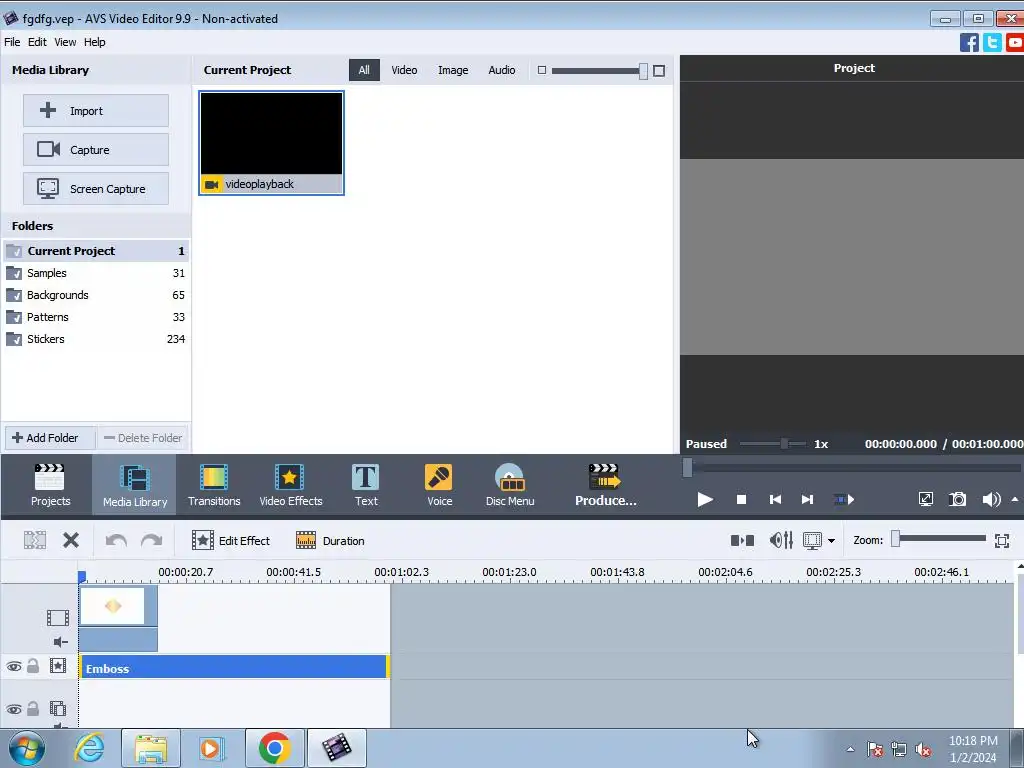The image size is (1024, 768).
Task: Open the Edit menu
Action: click(37, 42)
